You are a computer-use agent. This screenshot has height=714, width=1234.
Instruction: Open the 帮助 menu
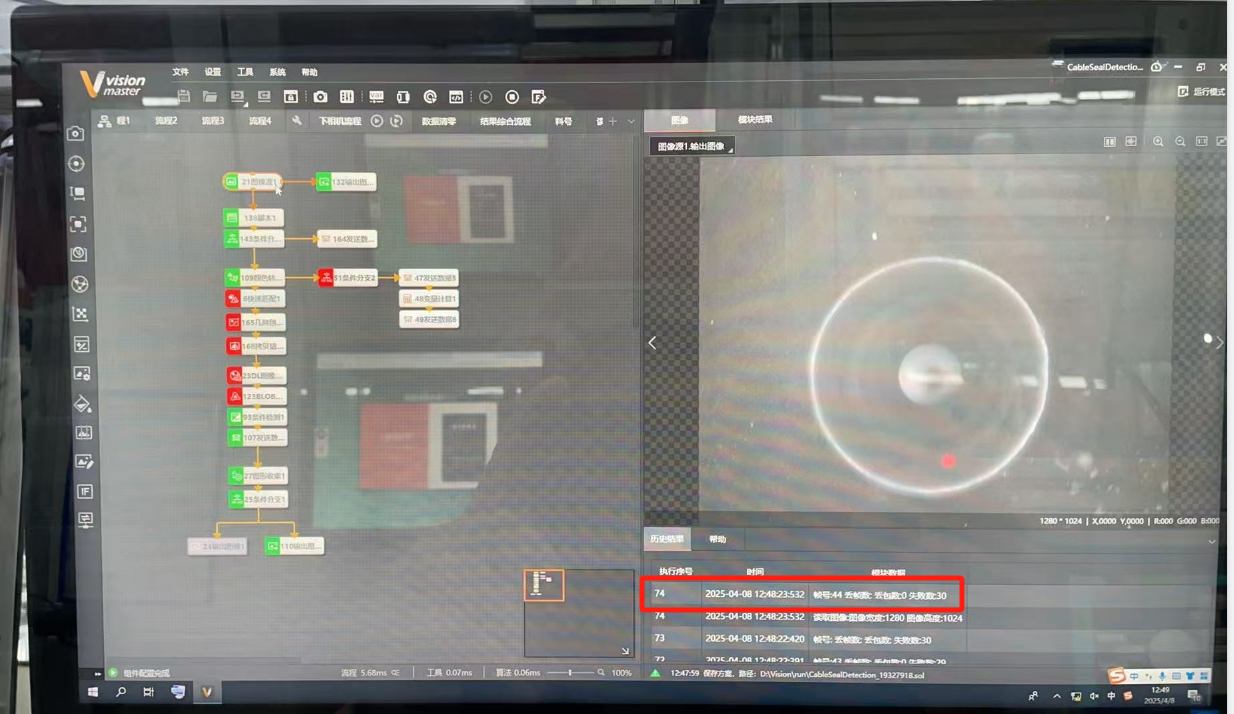tap(309, 72)
